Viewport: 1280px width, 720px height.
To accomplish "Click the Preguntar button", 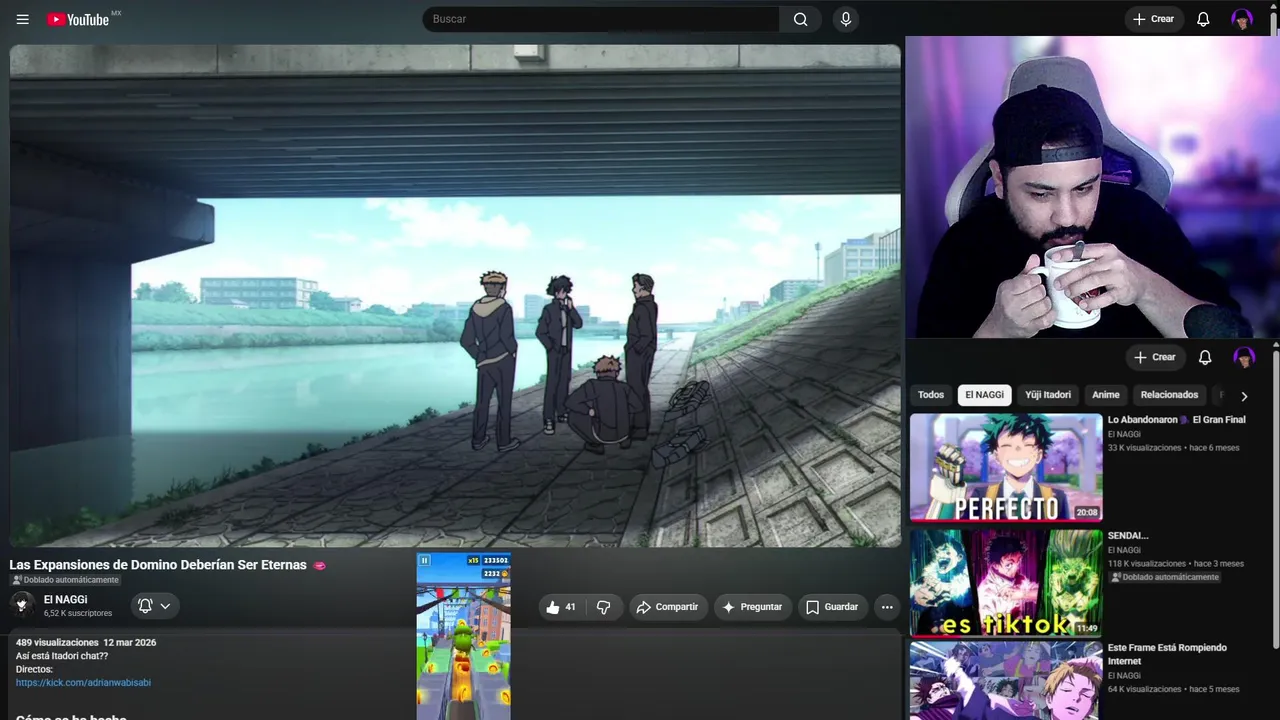I will [752, 607].
